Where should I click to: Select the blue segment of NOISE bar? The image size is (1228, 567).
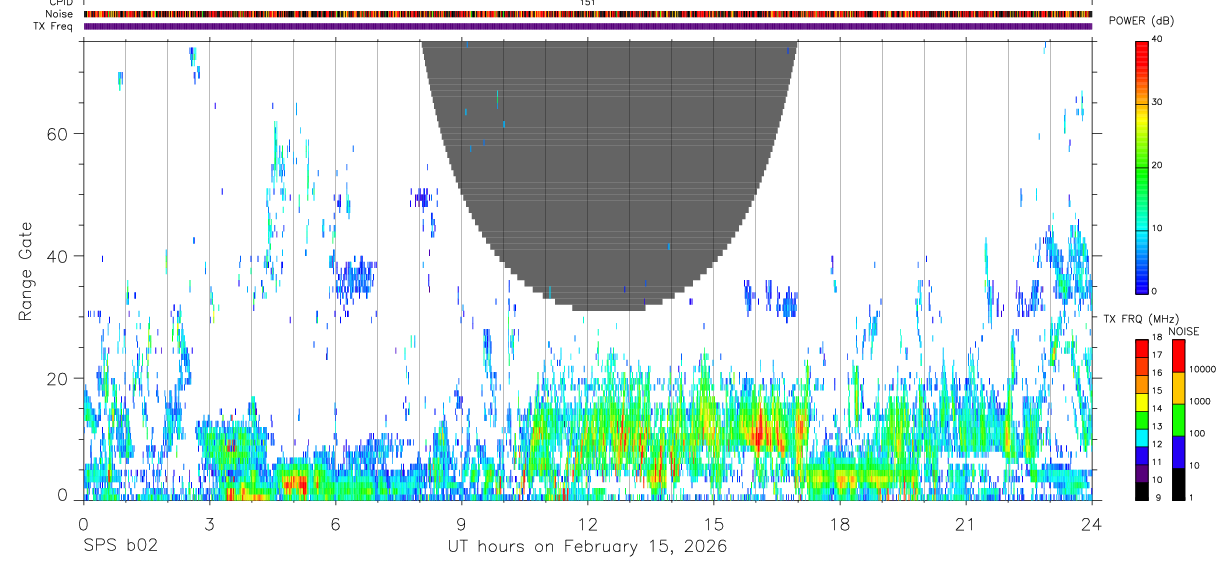point(1178,452)
